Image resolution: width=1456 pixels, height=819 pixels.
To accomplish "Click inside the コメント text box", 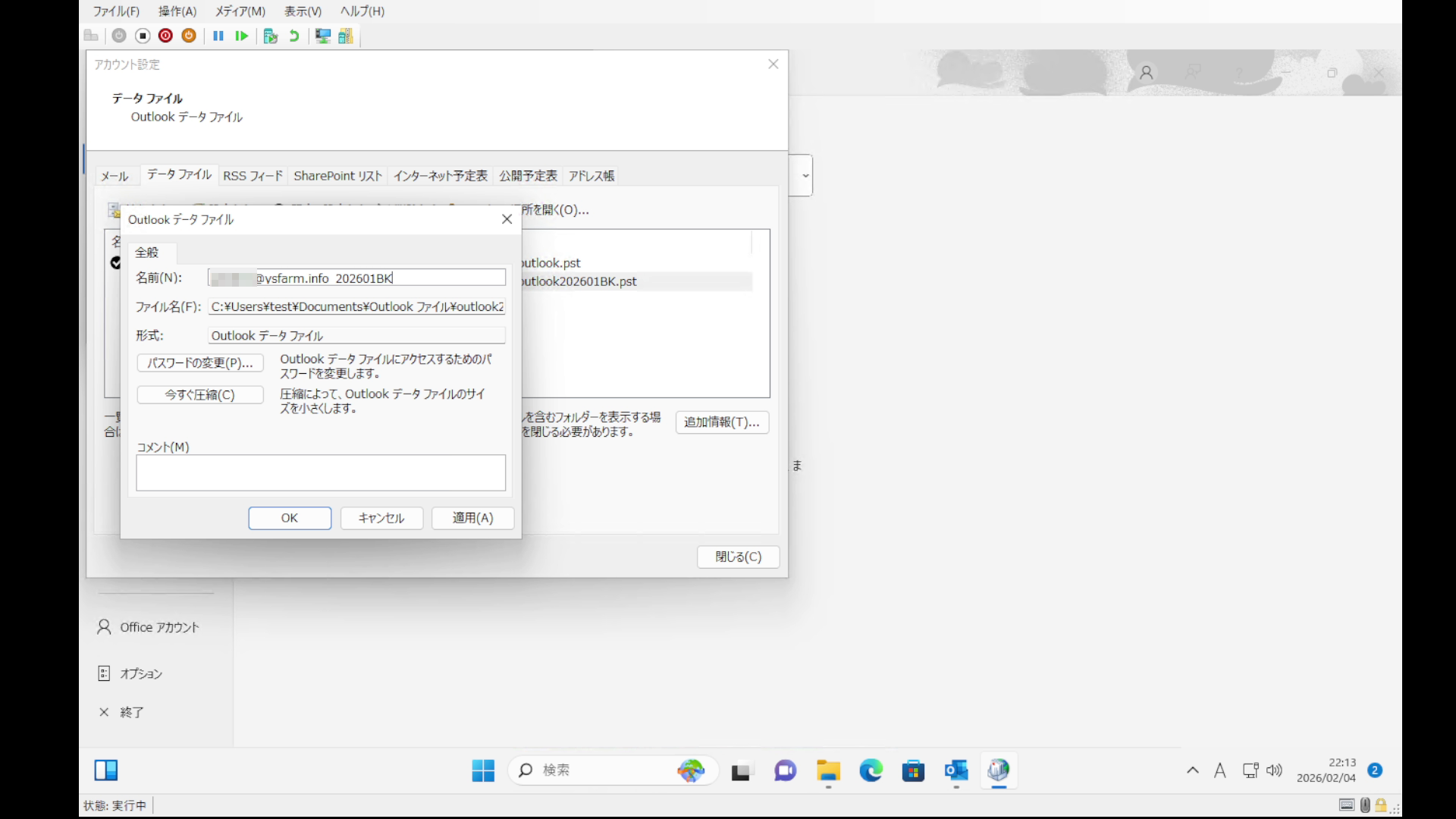I will click(321, 472).
